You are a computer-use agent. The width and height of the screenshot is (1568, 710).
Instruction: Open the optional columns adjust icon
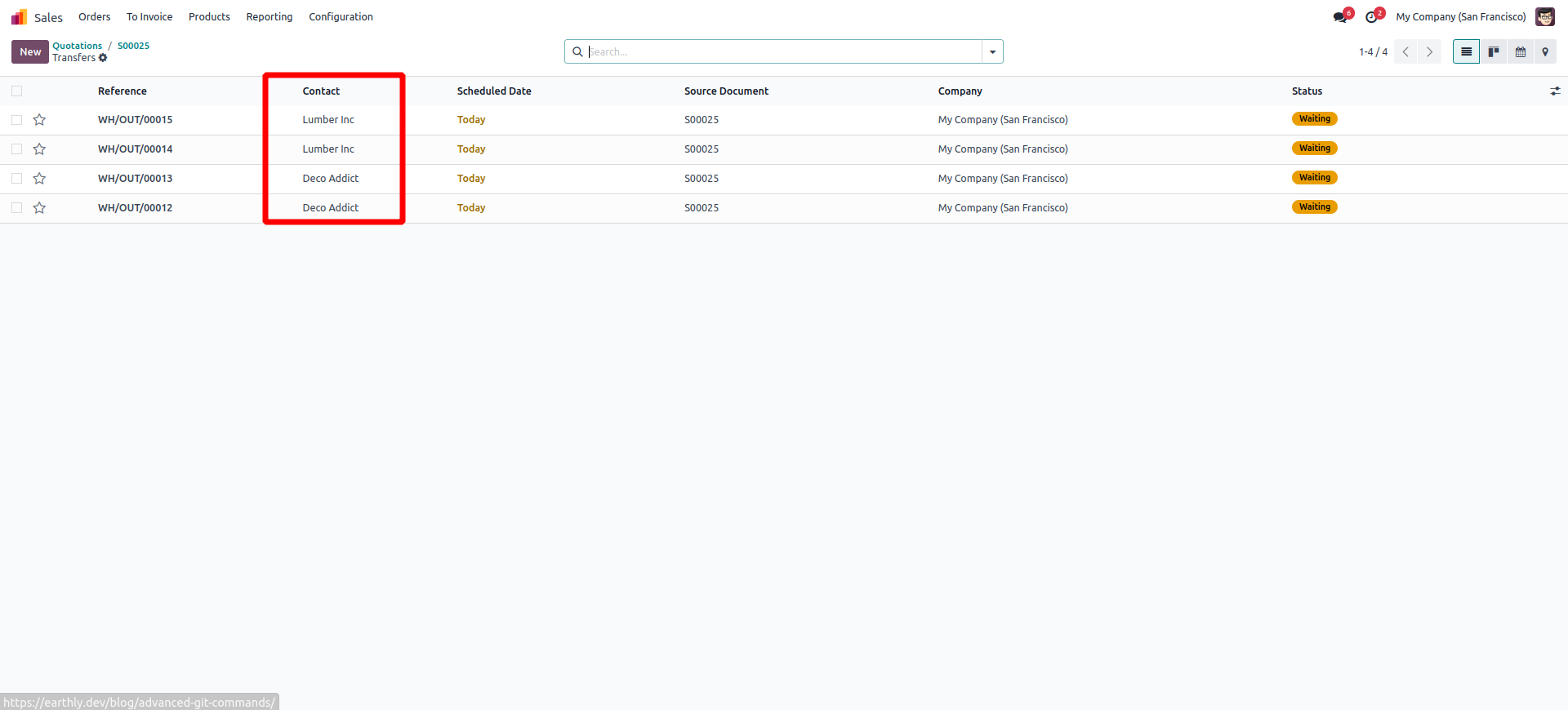(x=1555, y=91)
